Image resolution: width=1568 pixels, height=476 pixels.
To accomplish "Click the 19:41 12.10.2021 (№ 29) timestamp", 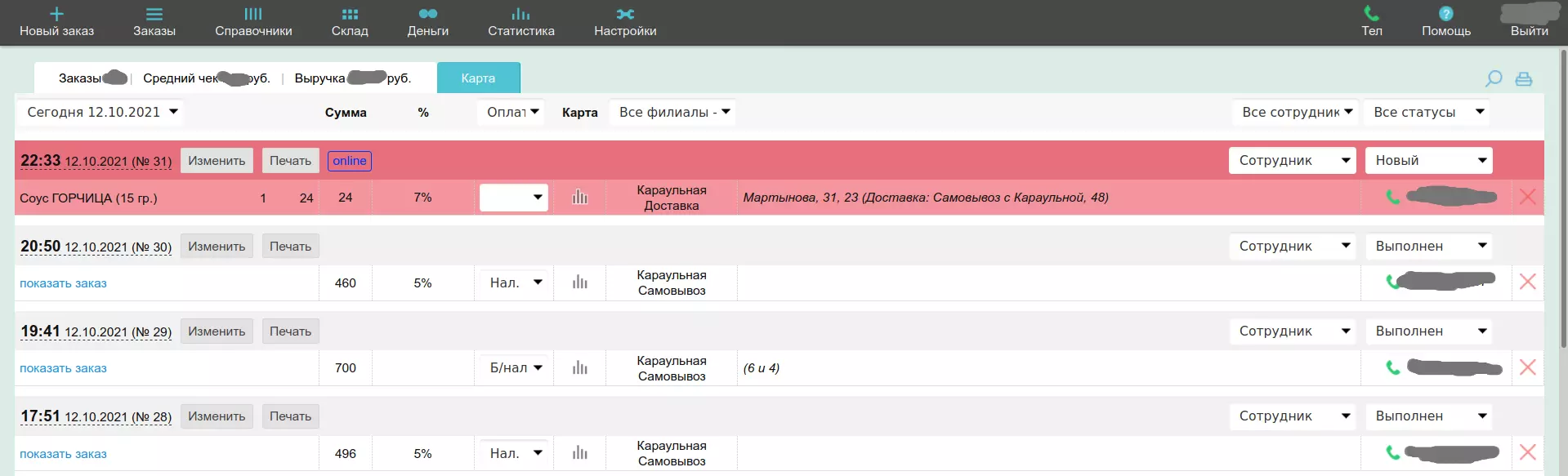I will pos(96,331).
